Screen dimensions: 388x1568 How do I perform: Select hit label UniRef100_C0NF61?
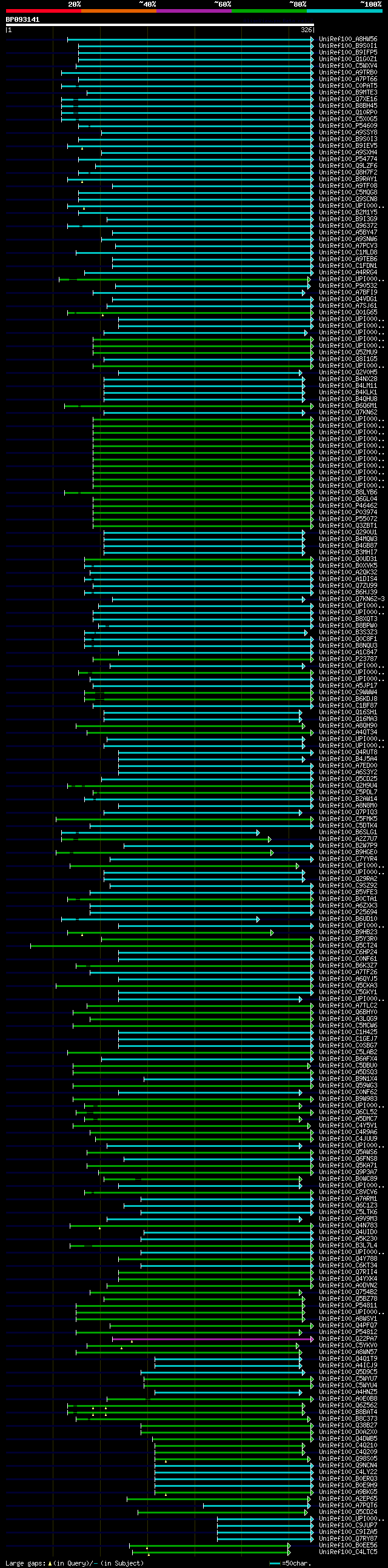(x=348, y=959)
